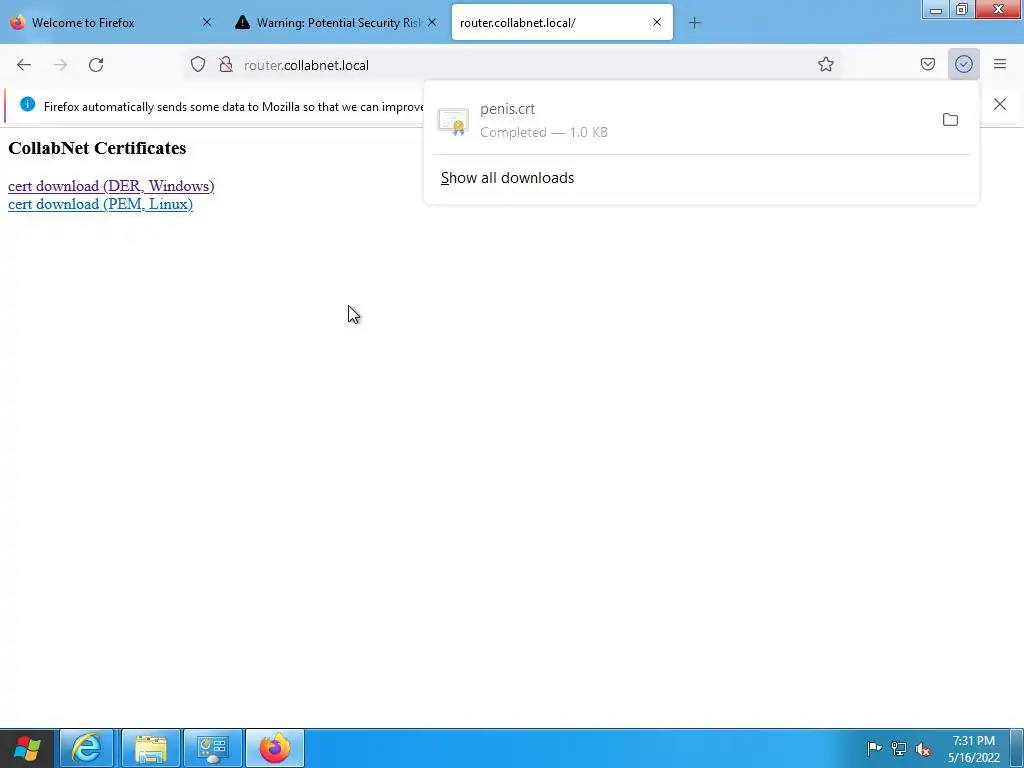This screenshot has width=1024, height=768.
Task: Download the cert in PEM Linux format
Action: [101, 204]
